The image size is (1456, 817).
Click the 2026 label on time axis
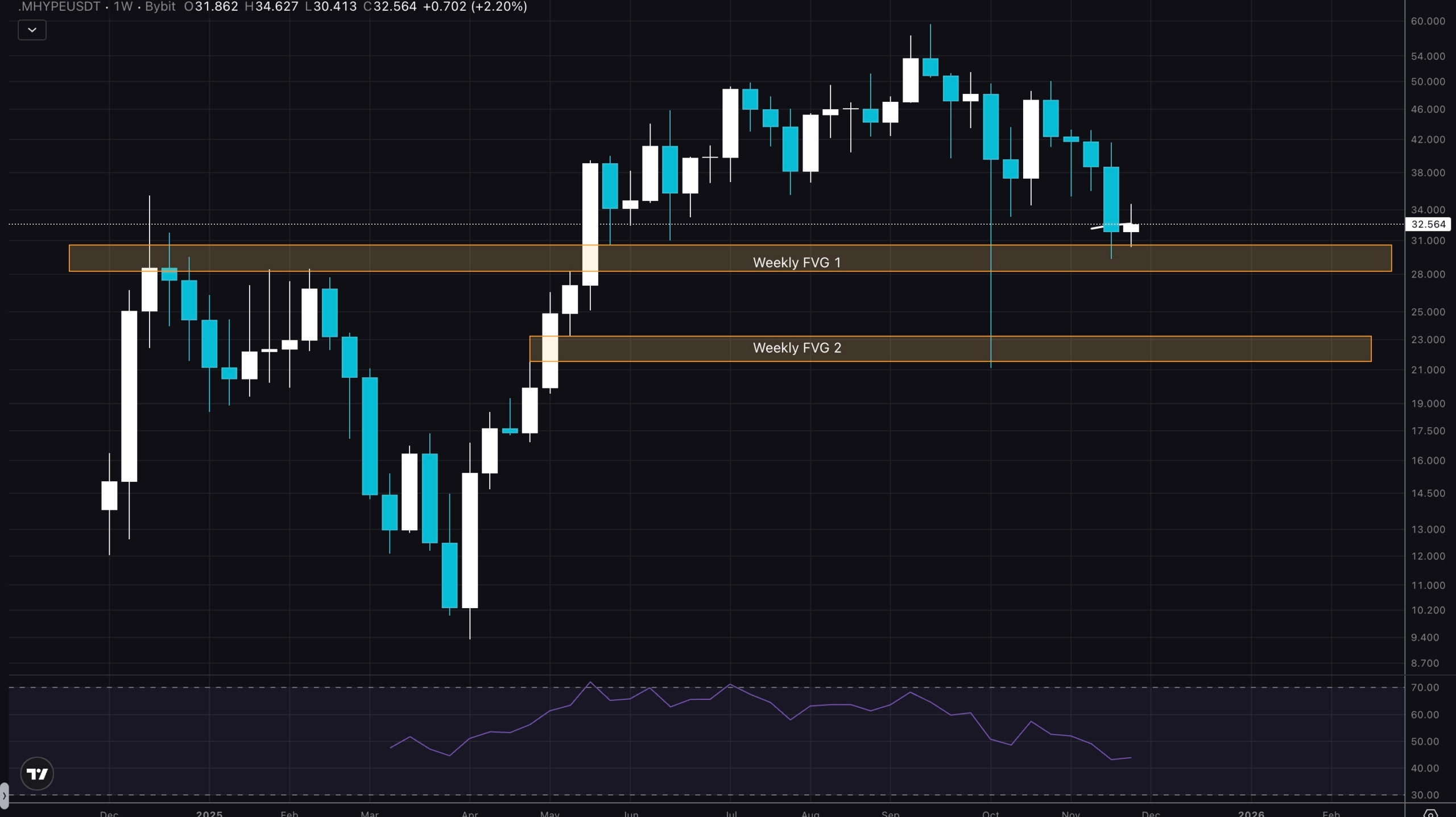pyautogui.click(x=1251, y=813)
